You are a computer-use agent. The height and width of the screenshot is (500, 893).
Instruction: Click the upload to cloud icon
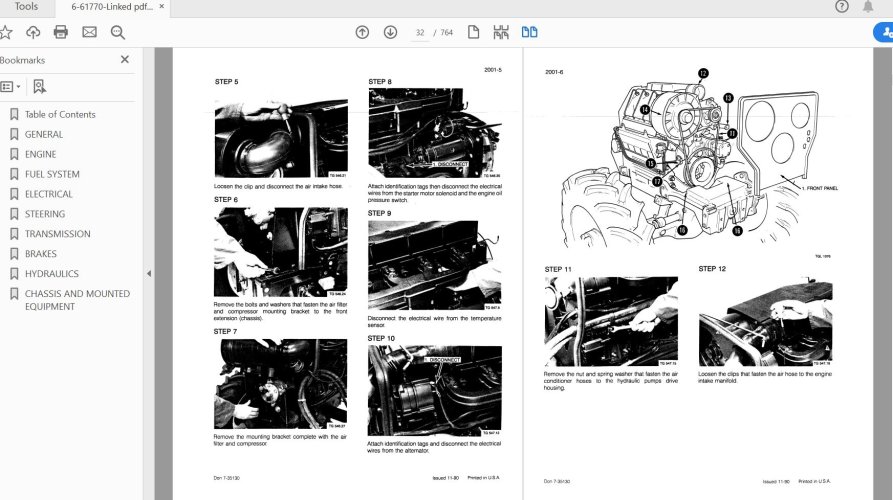tap(33, 32)
